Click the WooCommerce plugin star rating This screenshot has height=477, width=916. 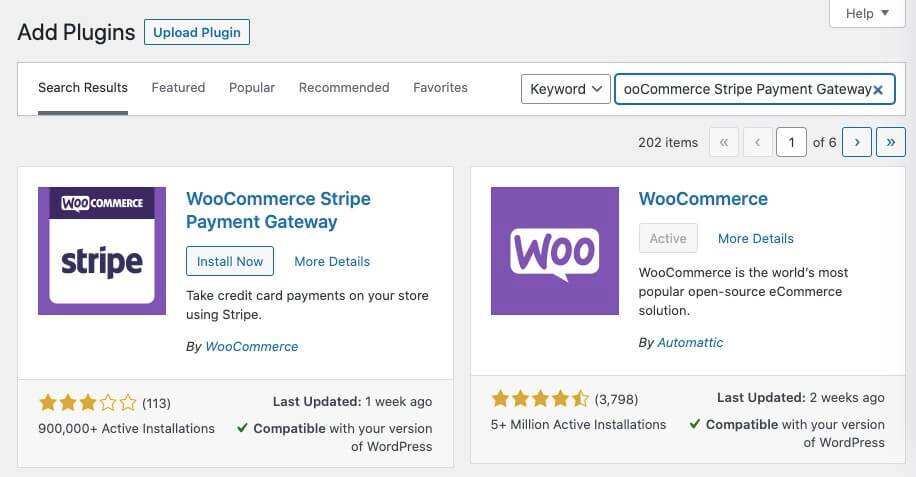click(x=540, y=399)
